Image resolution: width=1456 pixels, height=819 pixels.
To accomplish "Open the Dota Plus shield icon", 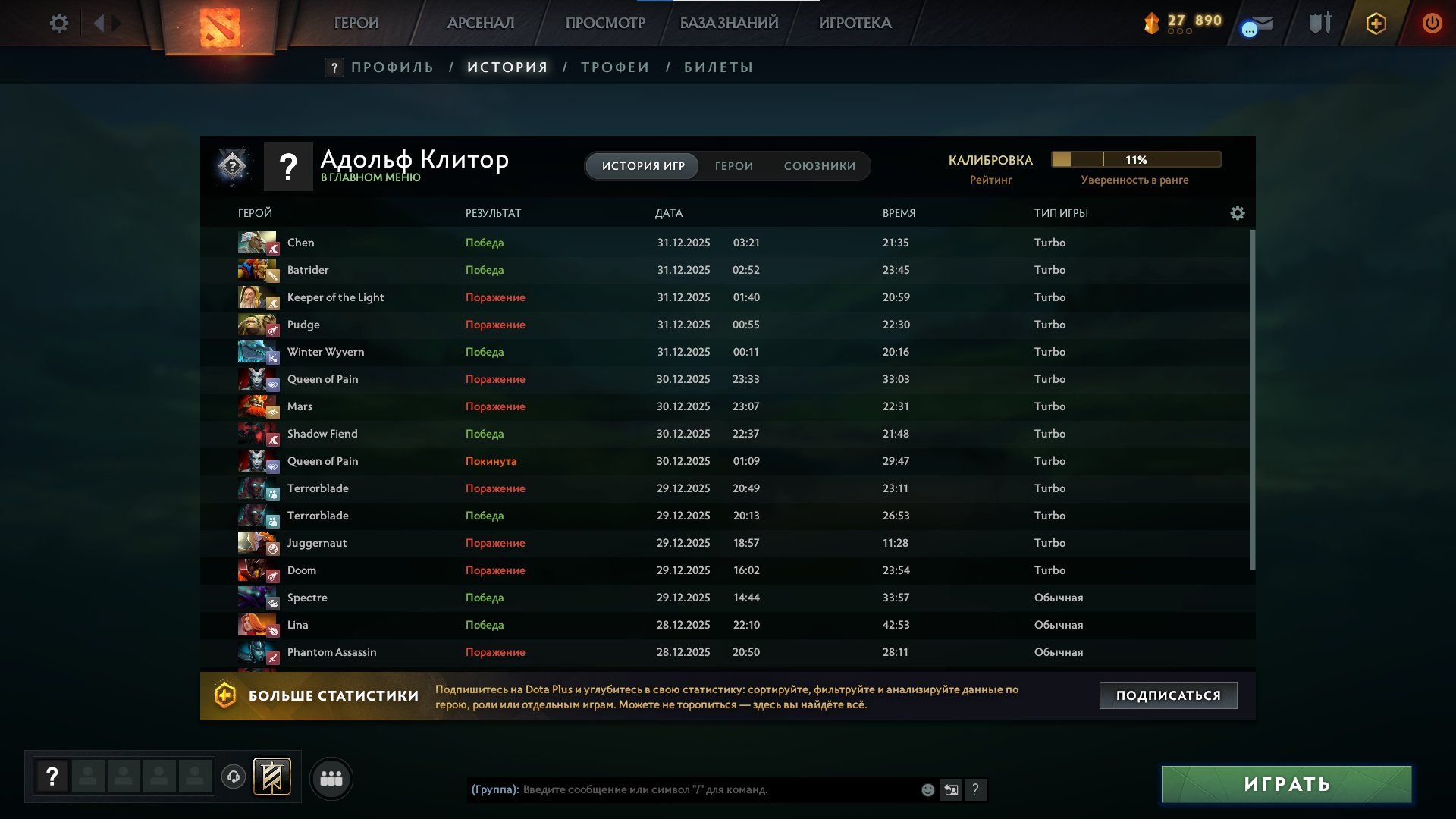I will [x=1376, y=23].
